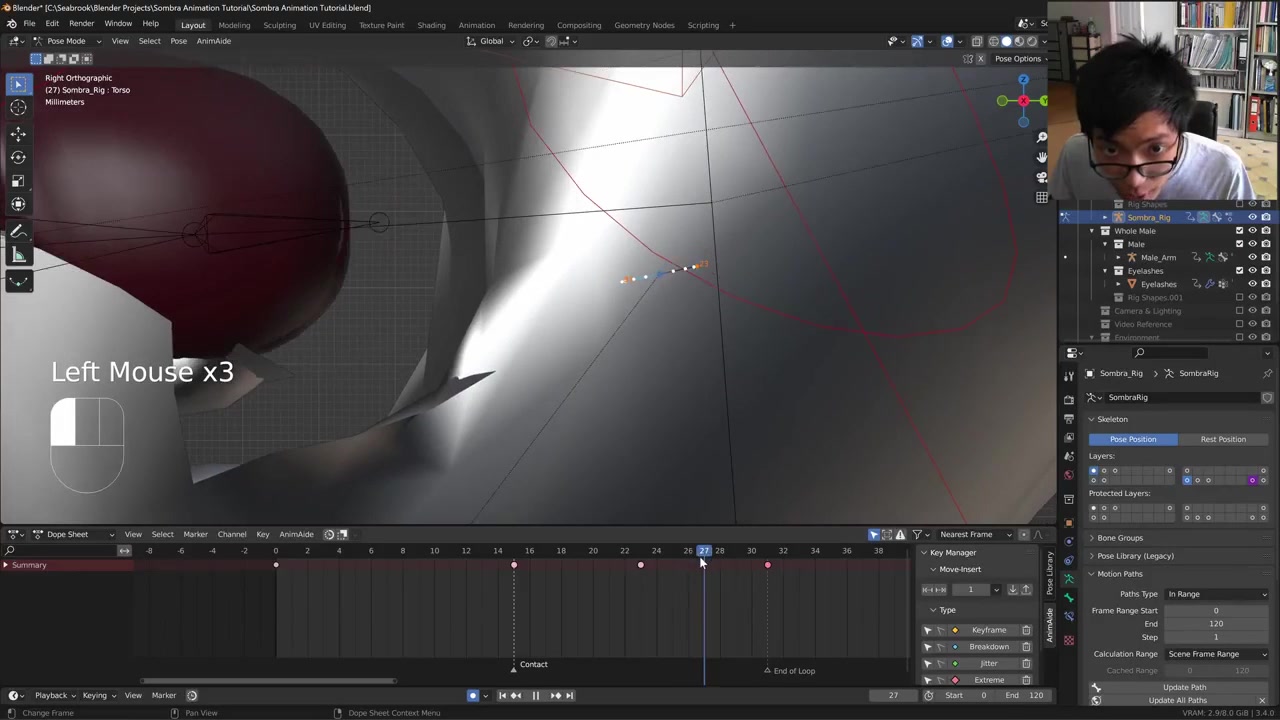Pause animation playback

point(535,696)
